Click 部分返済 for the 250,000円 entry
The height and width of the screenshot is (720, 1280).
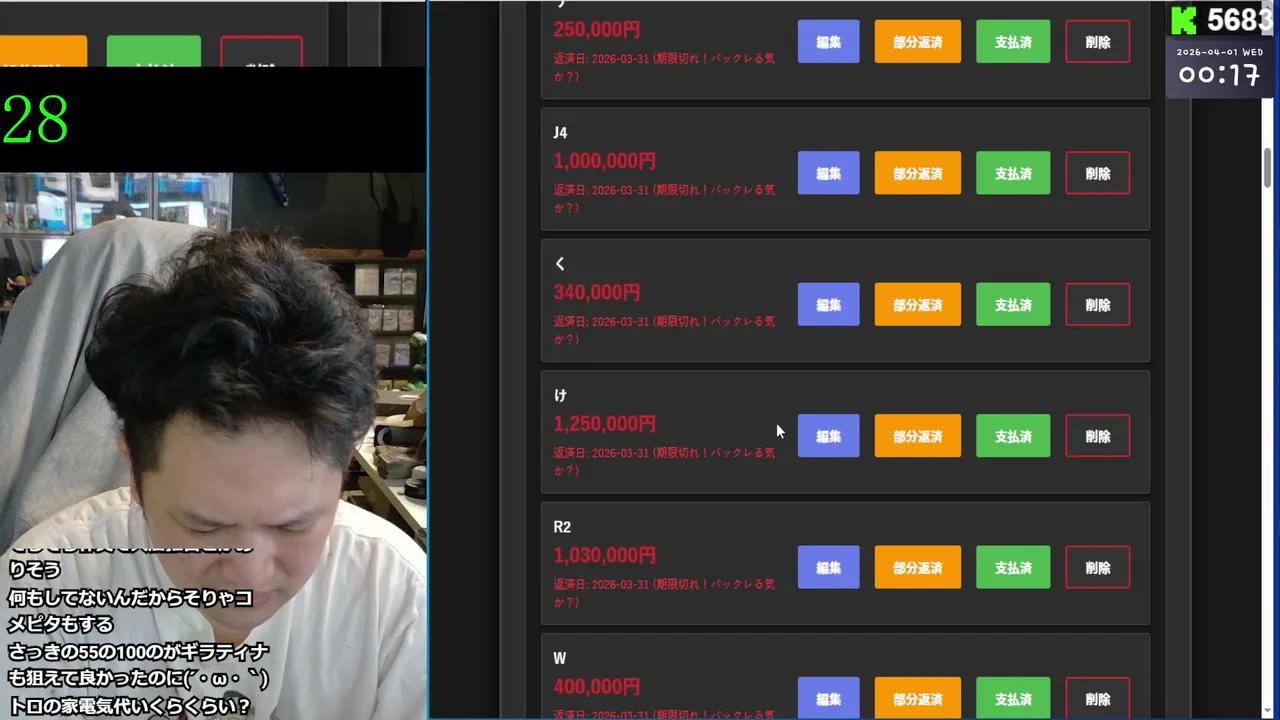tap(917, 42)
